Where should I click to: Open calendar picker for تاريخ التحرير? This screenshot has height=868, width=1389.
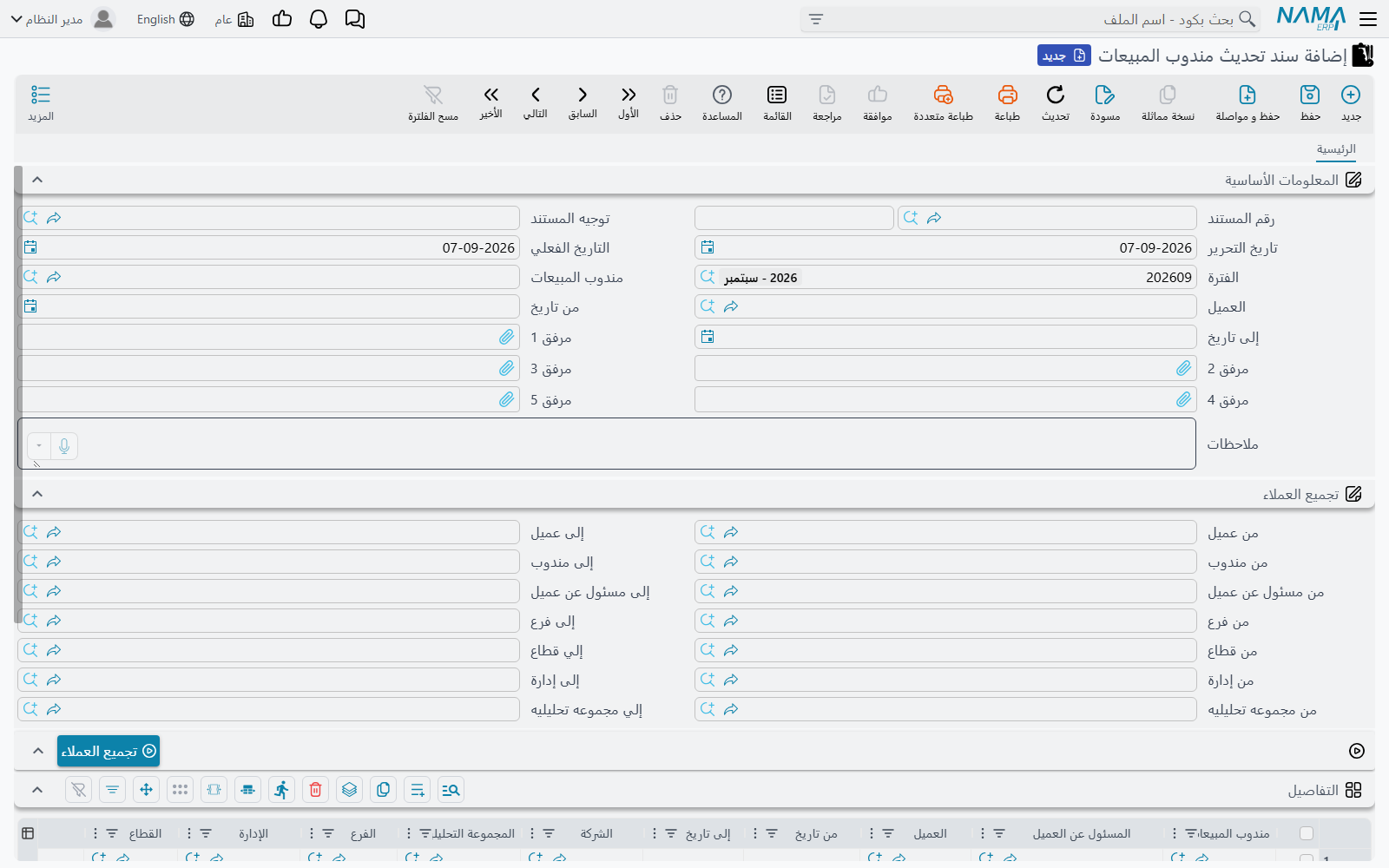708,247
